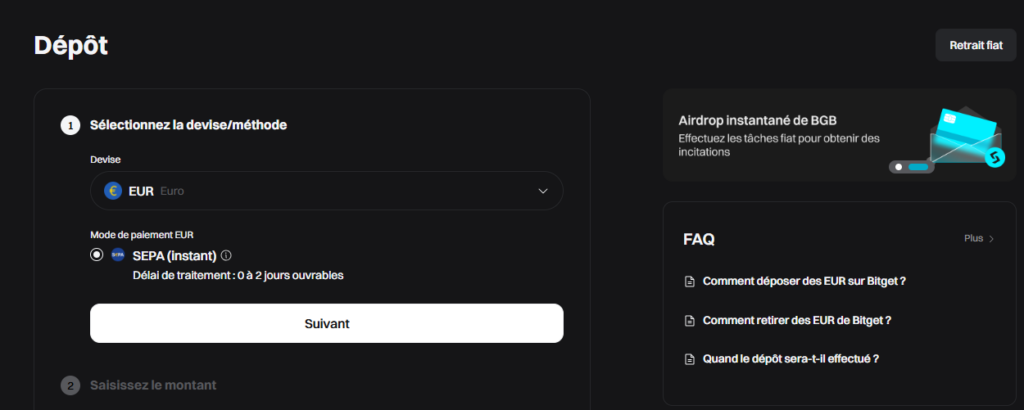1024x410 pixels.
Task: Open the Retrait fiat button
Action: click(x=975, y=45)
